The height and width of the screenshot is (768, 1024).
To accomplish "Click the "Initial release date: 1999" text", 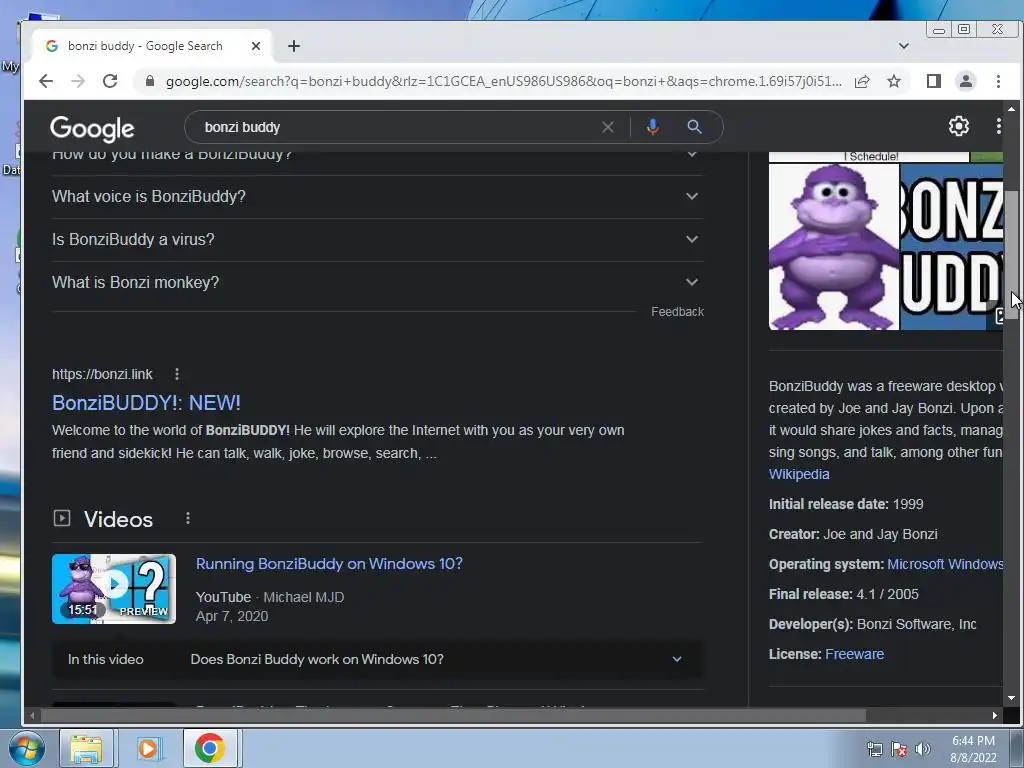I will point(846,504).
